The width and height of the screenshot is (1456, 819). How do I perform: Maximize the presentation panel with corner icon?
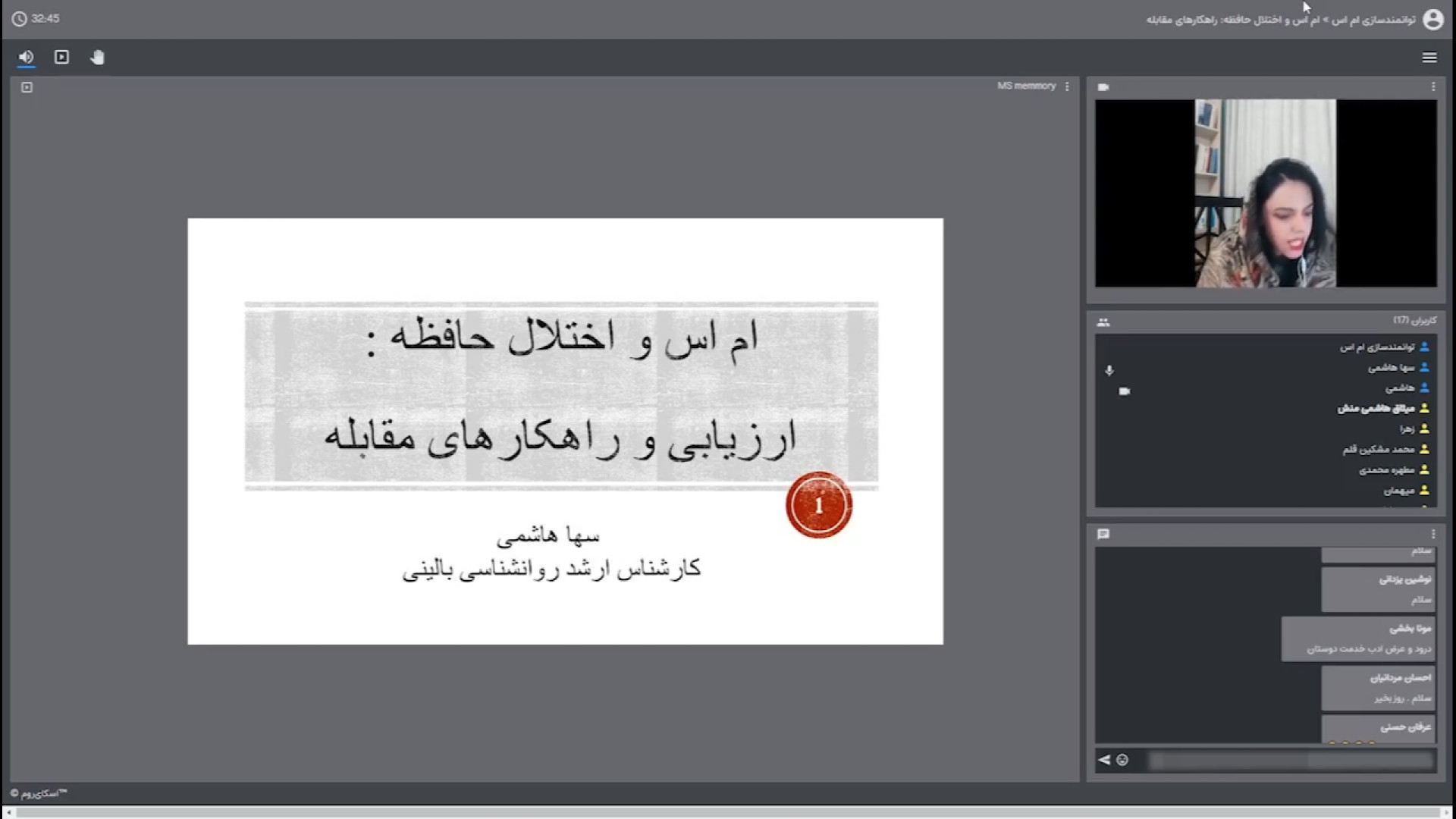pos(27,87)
